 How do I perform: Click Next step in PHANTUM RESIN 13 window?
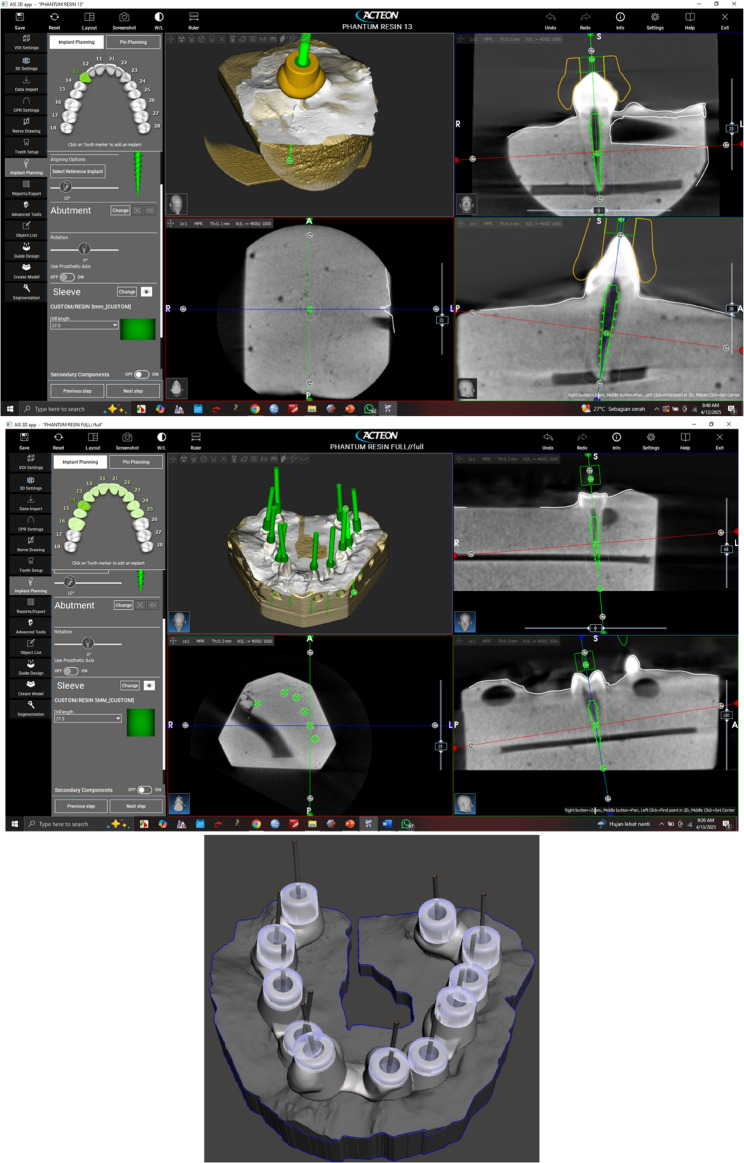134,391
